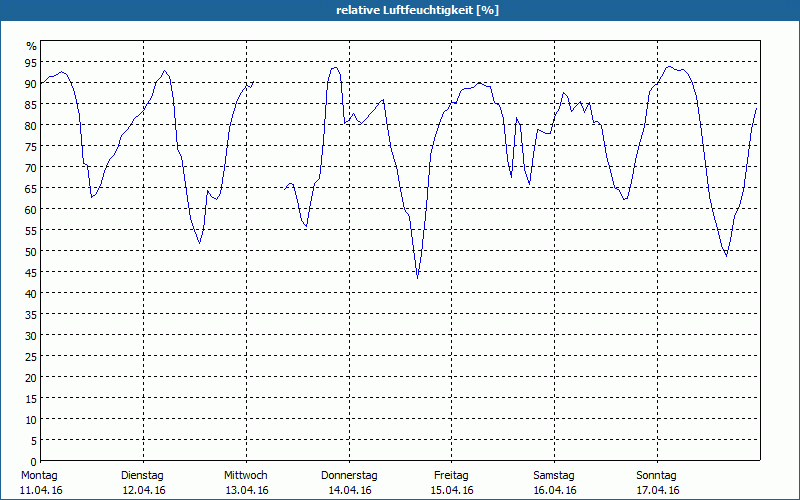The image size is (800, 500).
Task: Click the y-axis tick label '95'
Action: (31, 62)
